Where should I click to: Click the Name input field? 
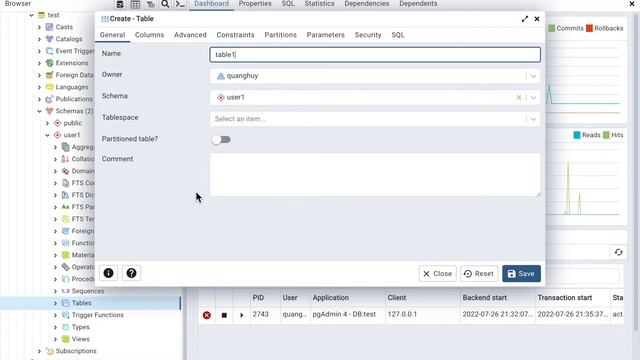[x=375, y=55]
